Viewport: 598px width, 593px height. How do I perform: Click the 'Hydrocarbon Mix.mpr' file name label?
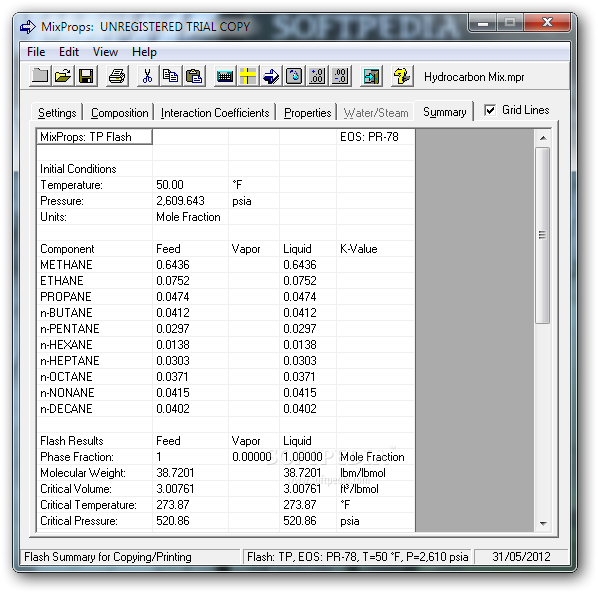pos(474,77)
